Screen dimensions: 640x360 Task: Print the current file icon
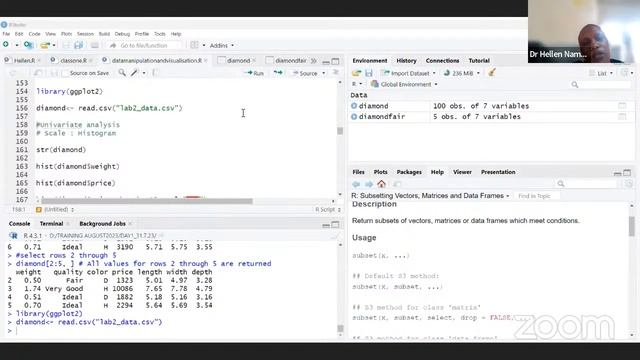point(94,45)
